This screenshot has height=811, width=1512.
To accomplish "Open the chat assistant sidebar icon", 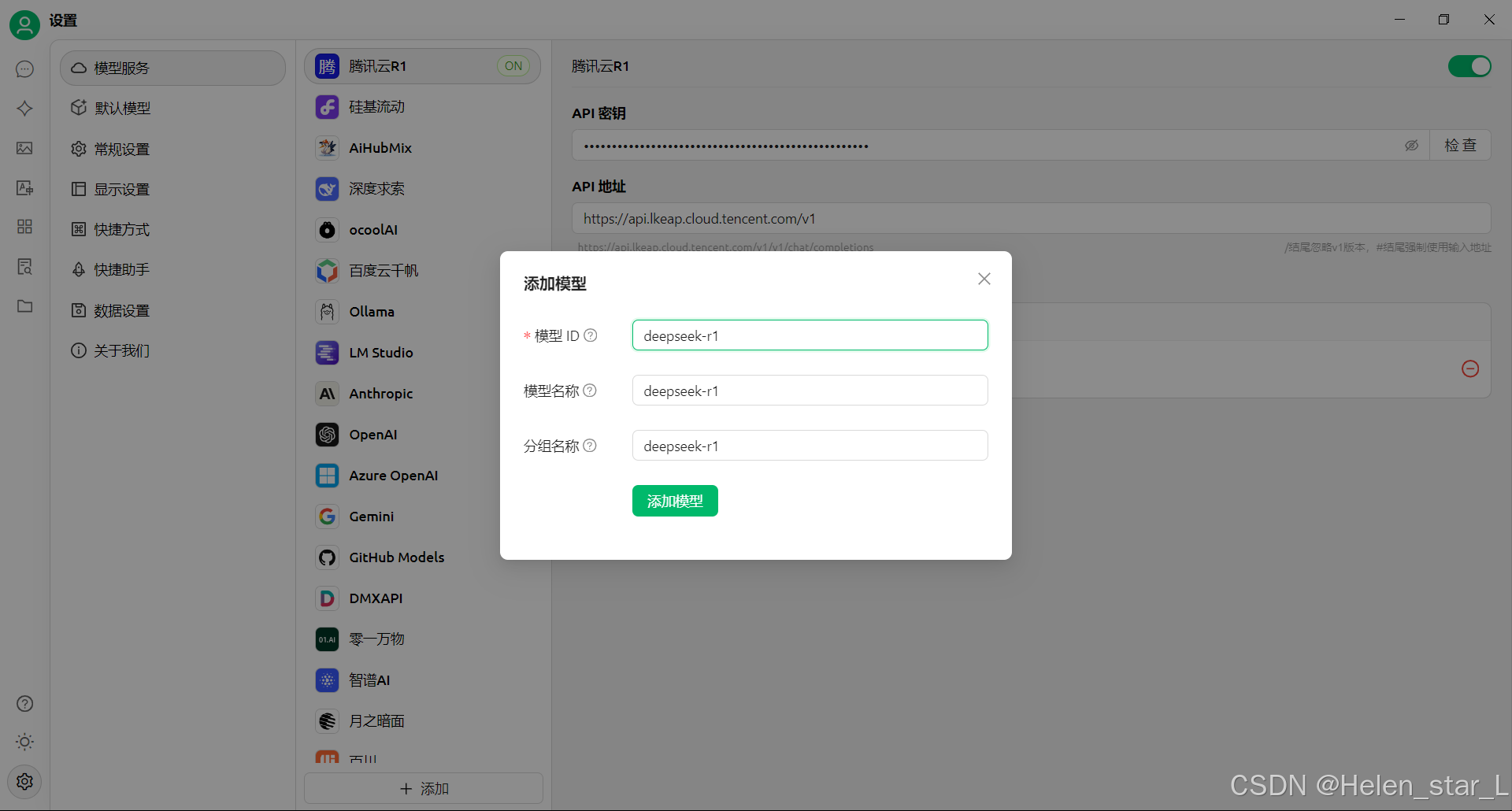I will pos(24,69).
